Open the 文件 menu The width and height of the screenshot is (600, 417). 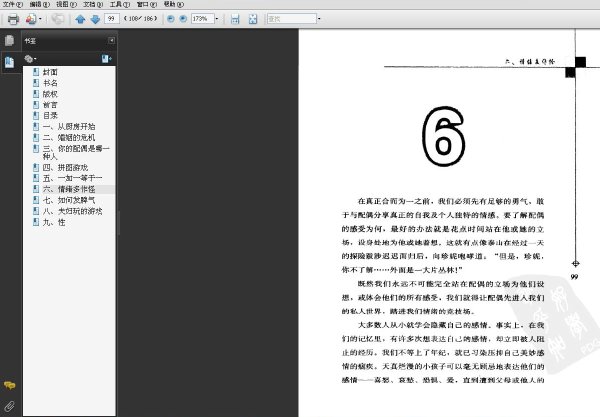click(x=13, y=4)
